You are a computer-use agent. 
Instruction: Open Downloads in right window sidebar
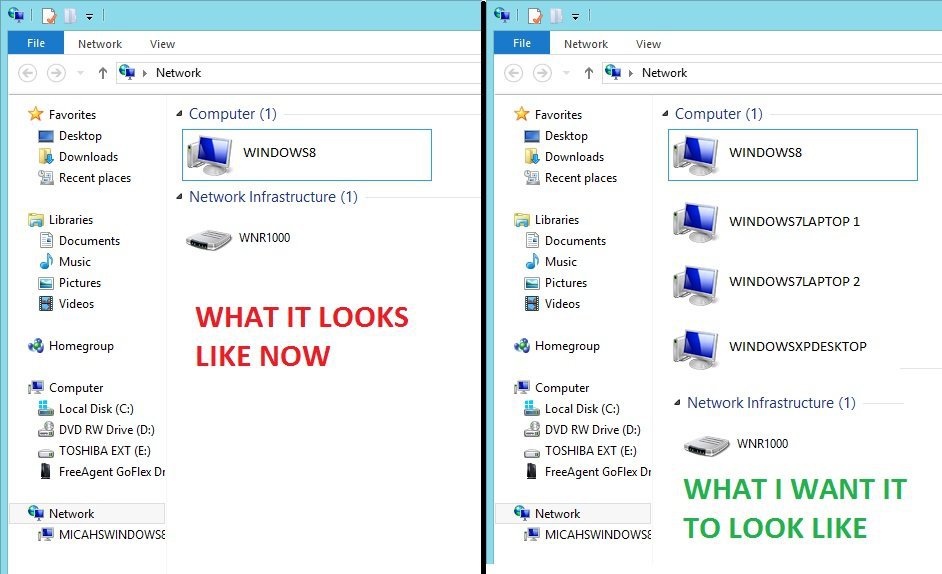pyautogui.click(x=564, y=157)
